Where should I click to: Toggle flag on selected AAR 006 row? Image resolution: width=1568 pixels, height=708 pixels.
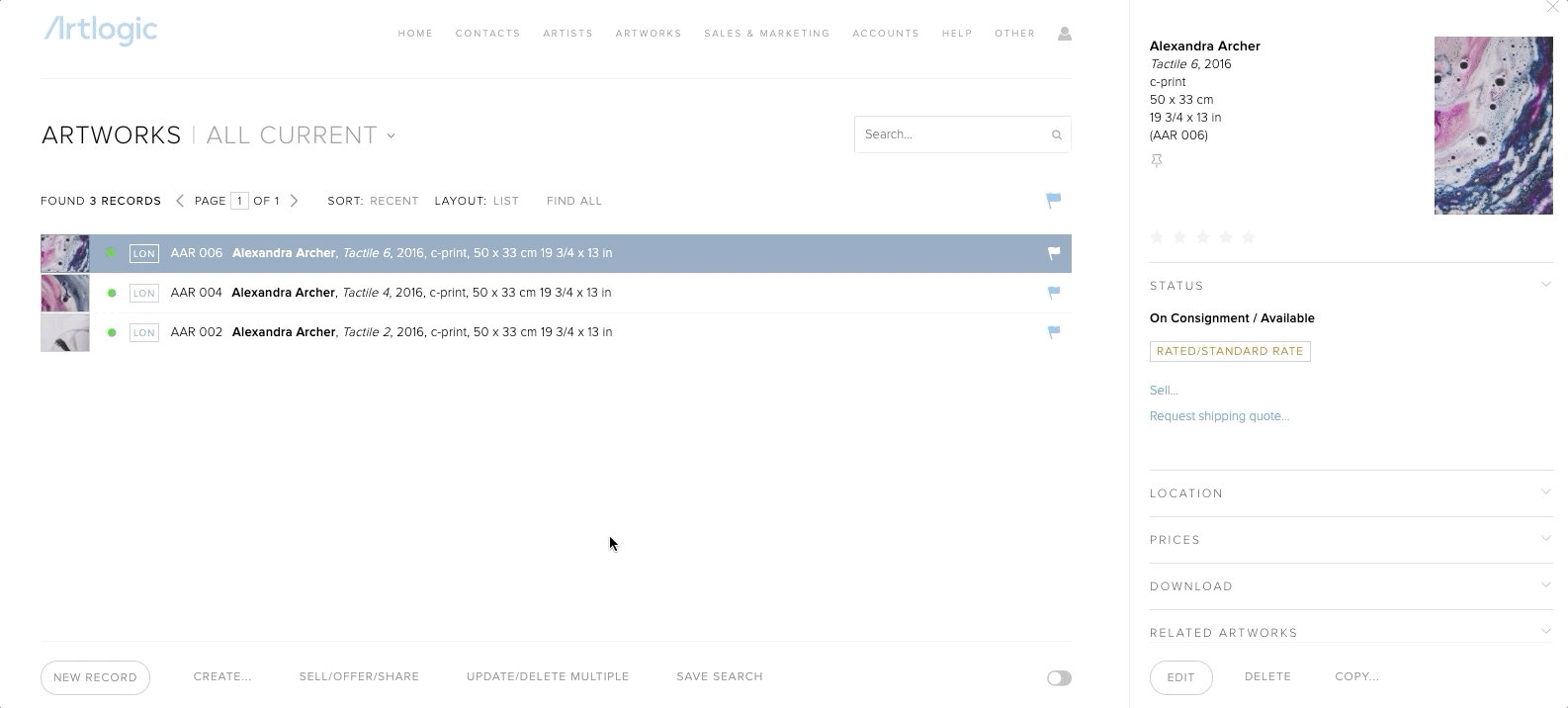pos(1053,253)
